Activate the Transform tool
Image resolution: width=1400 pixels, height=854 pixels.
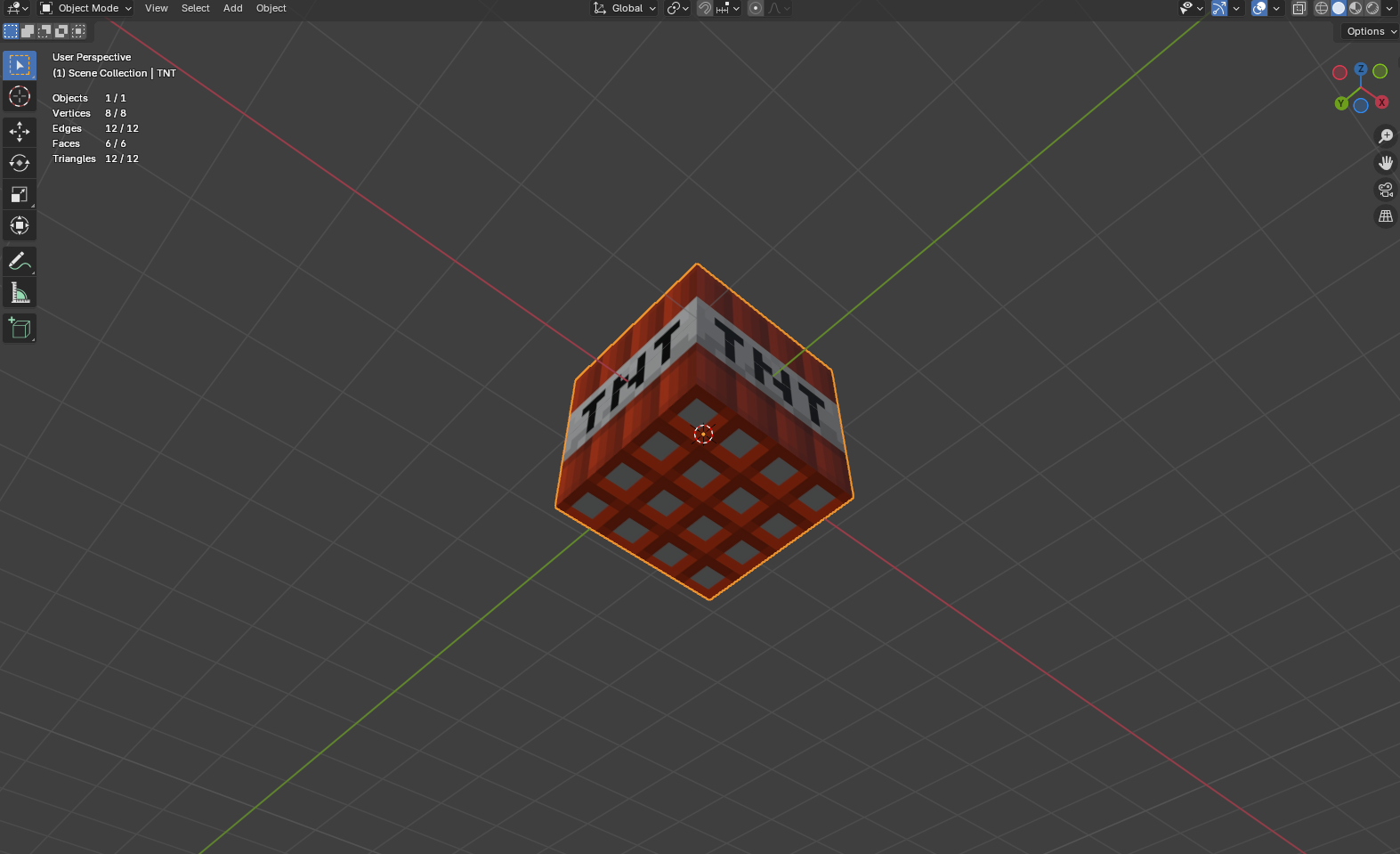pyautogui.click(x=20, y=225)
